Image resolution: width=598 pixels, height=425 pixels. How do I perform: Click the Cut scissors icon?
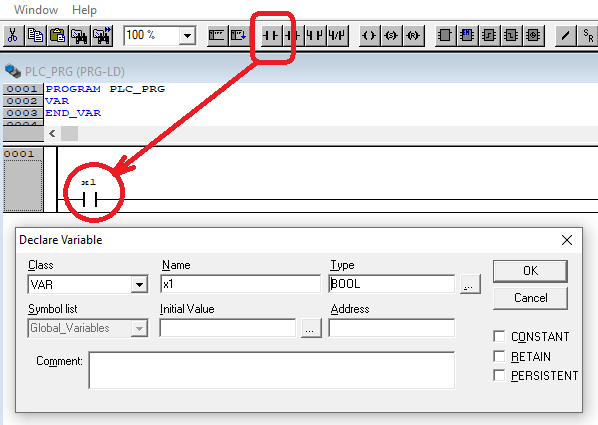pyautogui.click(x=13, y=36)
